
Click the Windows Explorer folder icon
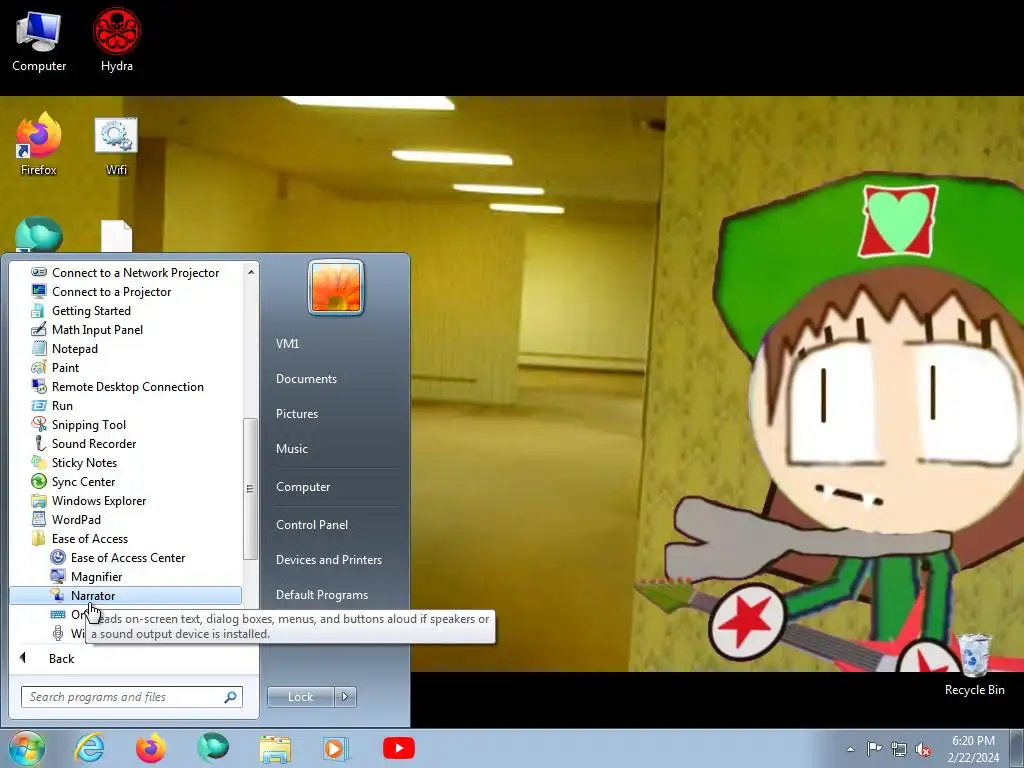tap(39, 500)
